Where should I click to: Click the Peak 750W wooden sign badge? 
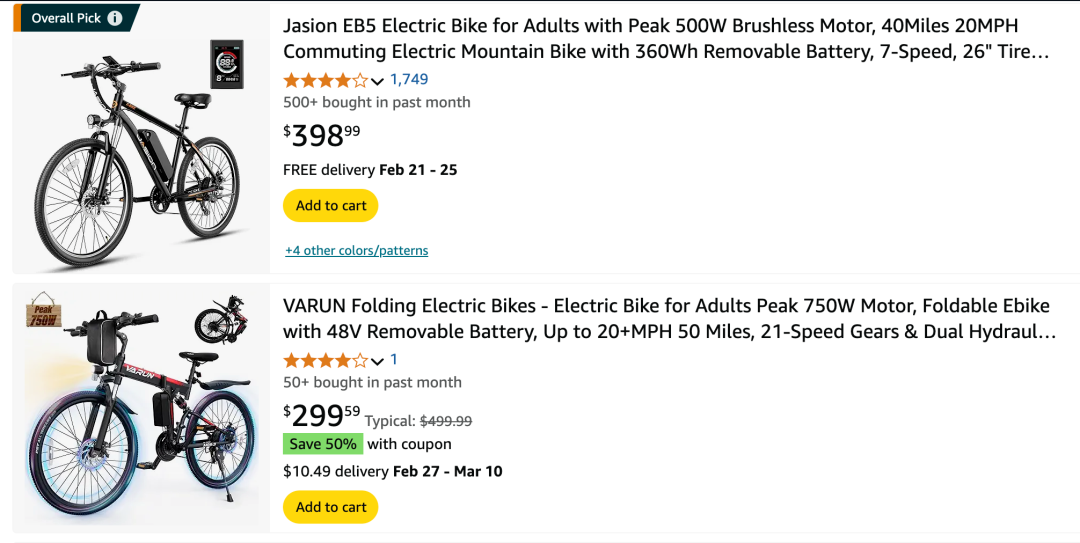42,313
